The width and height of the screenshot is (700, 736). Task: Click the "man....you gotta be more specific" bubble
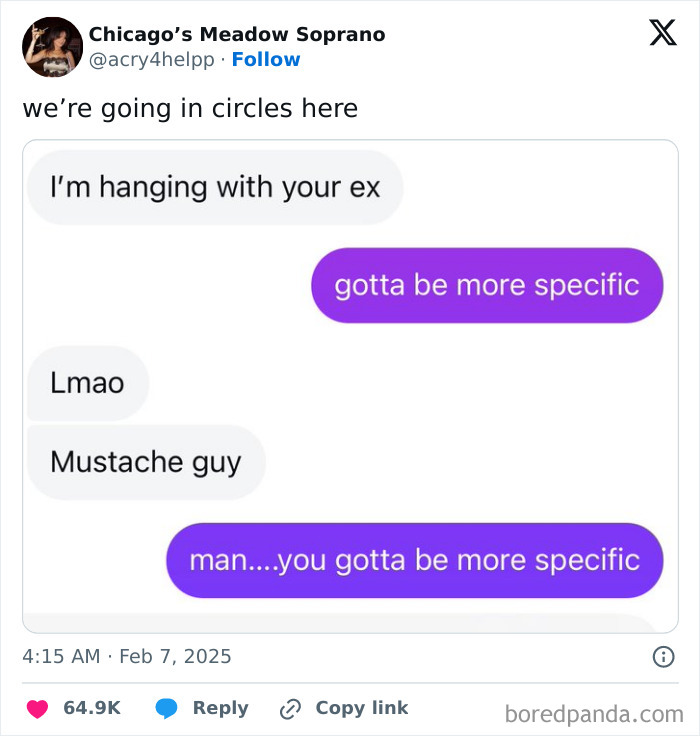(414, 560)
